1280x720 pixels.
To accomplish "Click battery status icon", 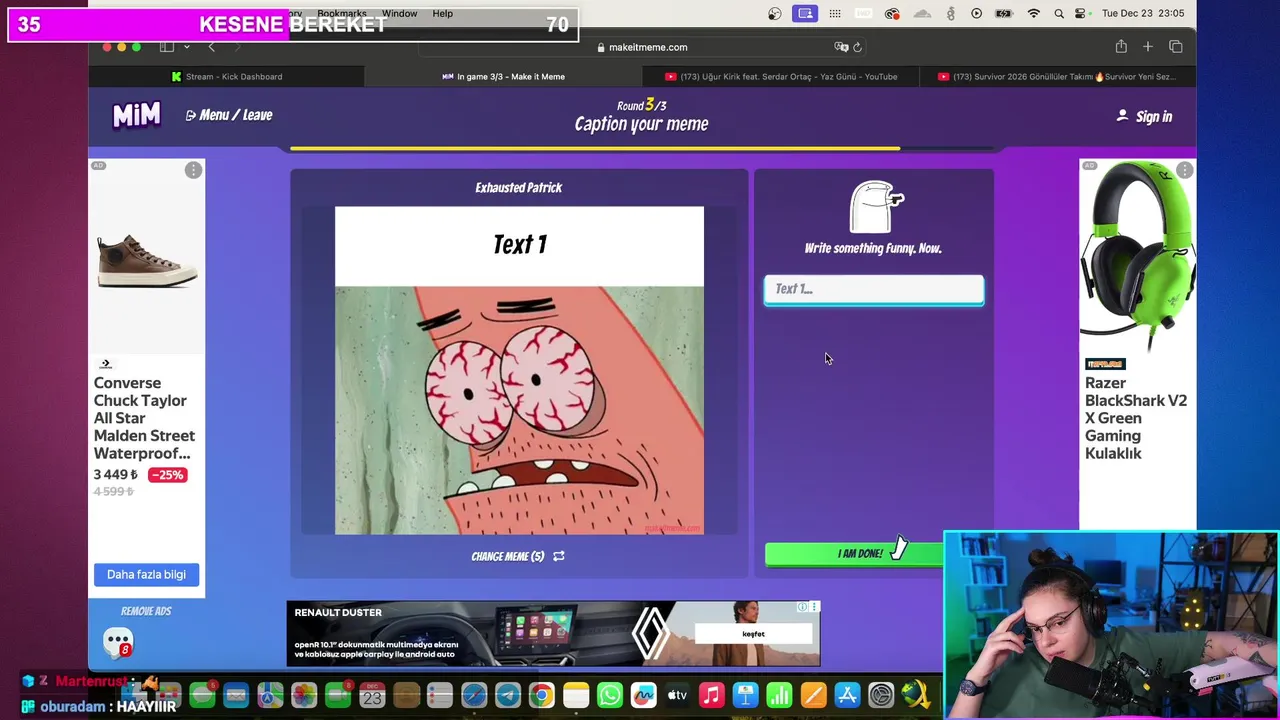I will 1005,13.
